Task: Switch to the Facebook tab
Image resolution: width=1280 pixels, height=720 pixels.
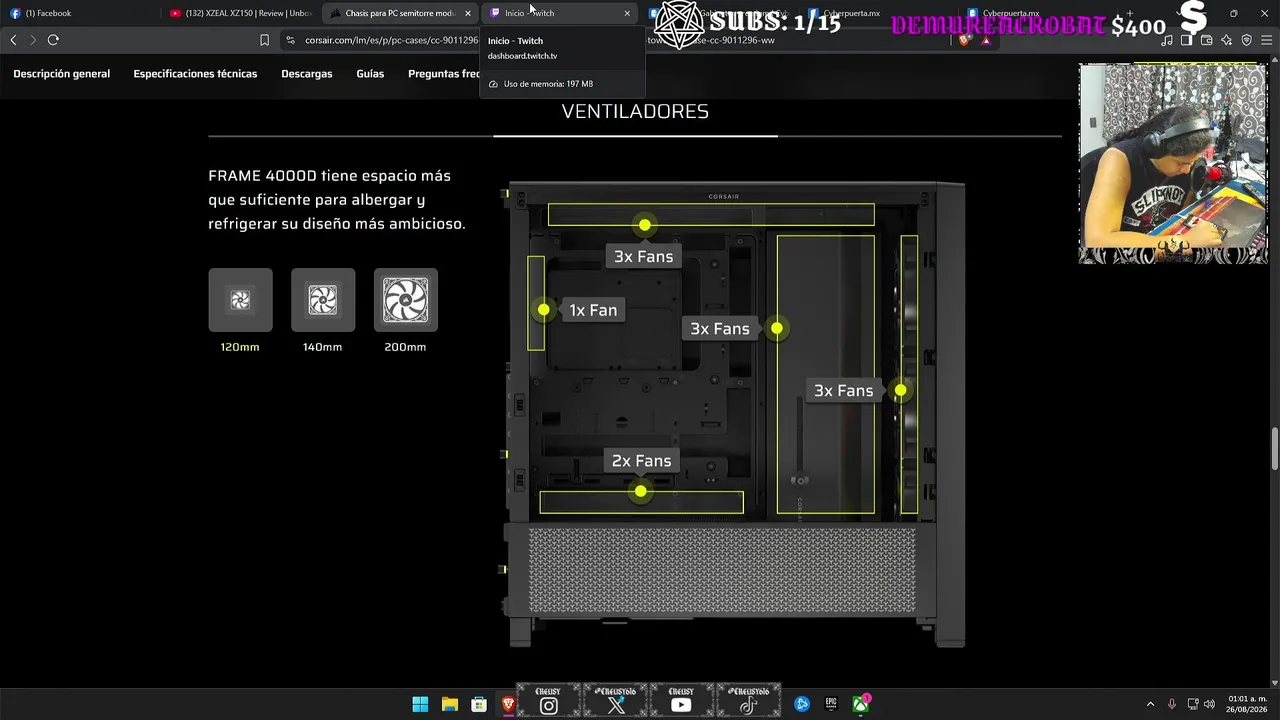Action: tap(80, 13)
